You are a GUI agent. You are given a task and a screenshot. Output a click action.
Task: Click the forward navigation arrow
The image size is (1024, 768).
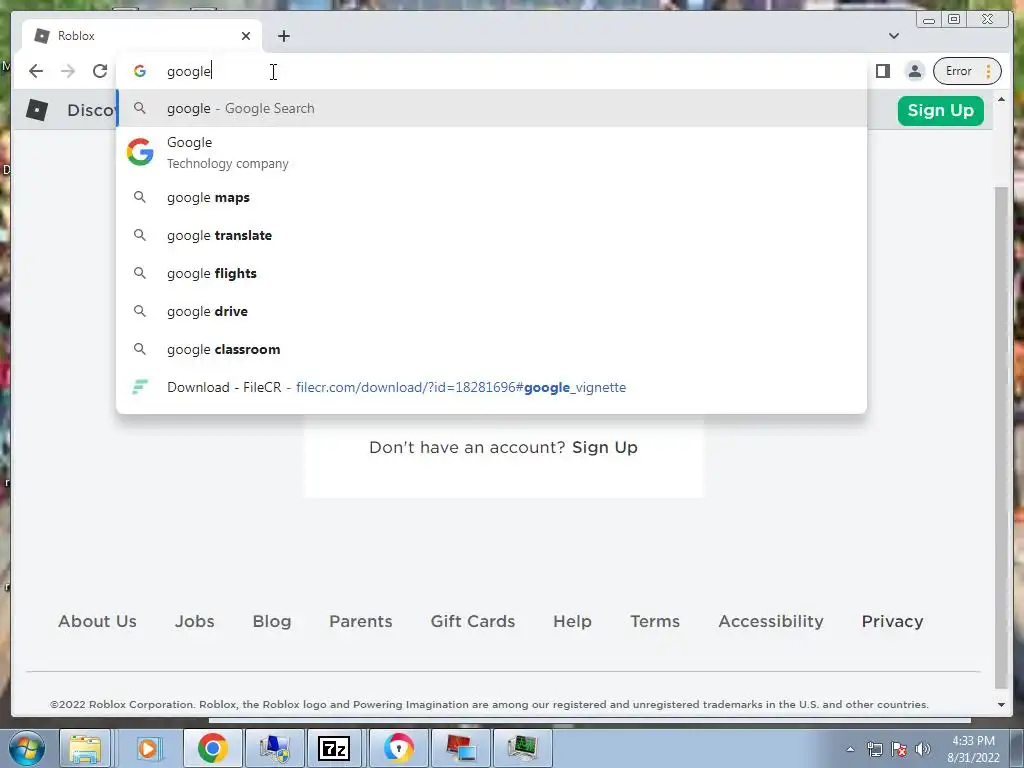click(68, 71)
